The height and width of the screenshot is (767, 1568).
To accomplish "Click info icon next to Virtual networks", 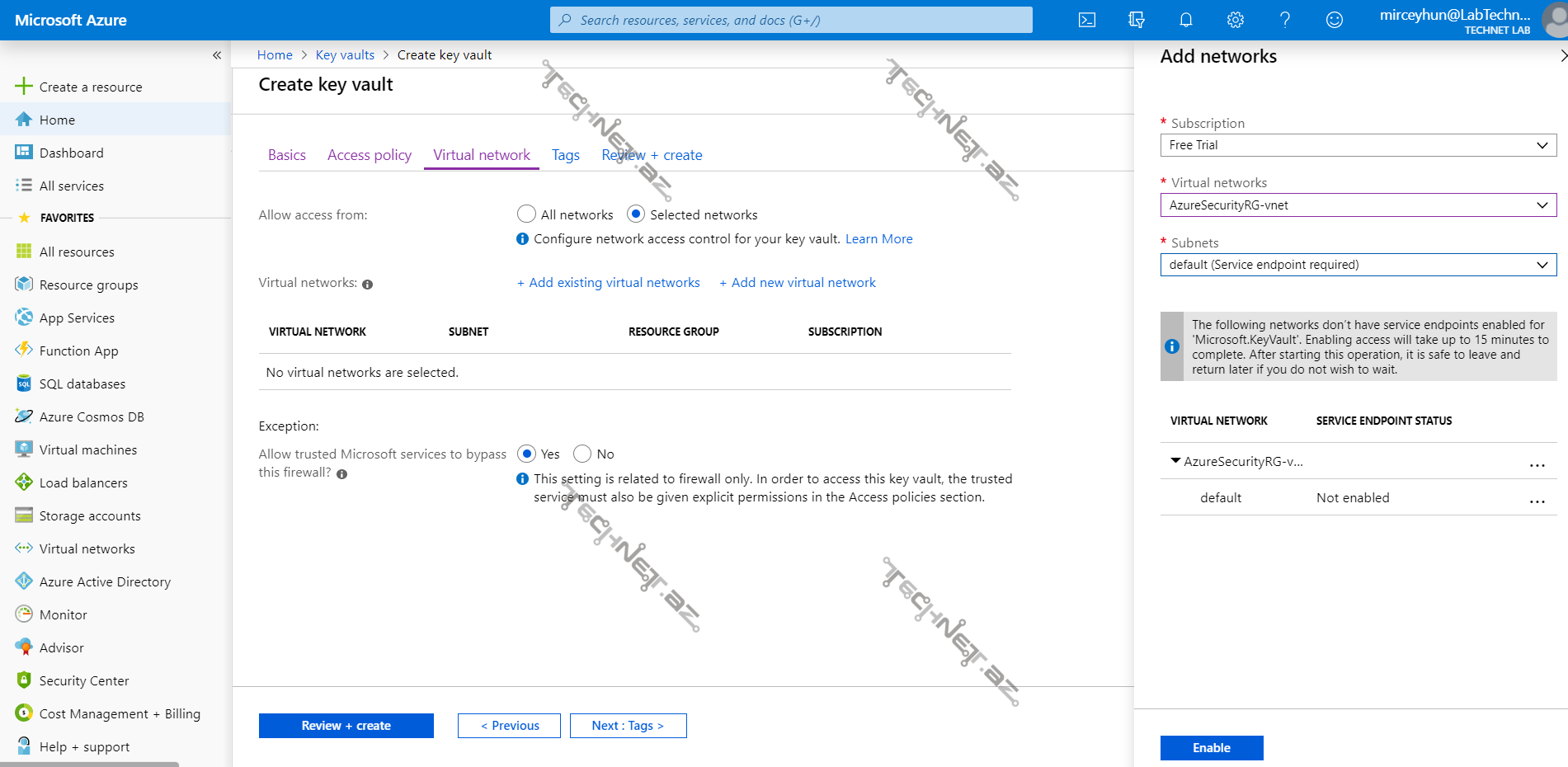I will coord(368,285).
